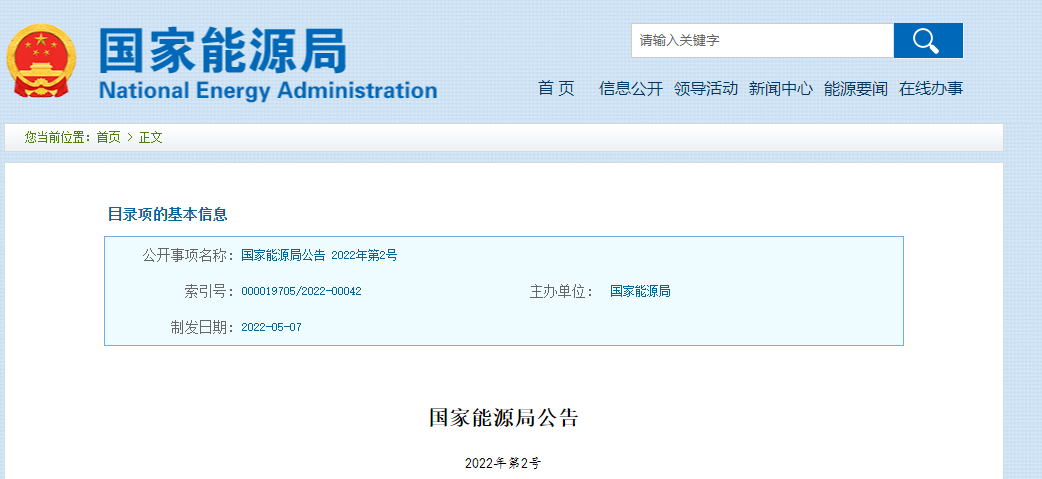Image resolution: width=1042 pixels, height=479 pixels.
Task: Open the 首 页 navigation menu item
Action: [x=556, y=89]
